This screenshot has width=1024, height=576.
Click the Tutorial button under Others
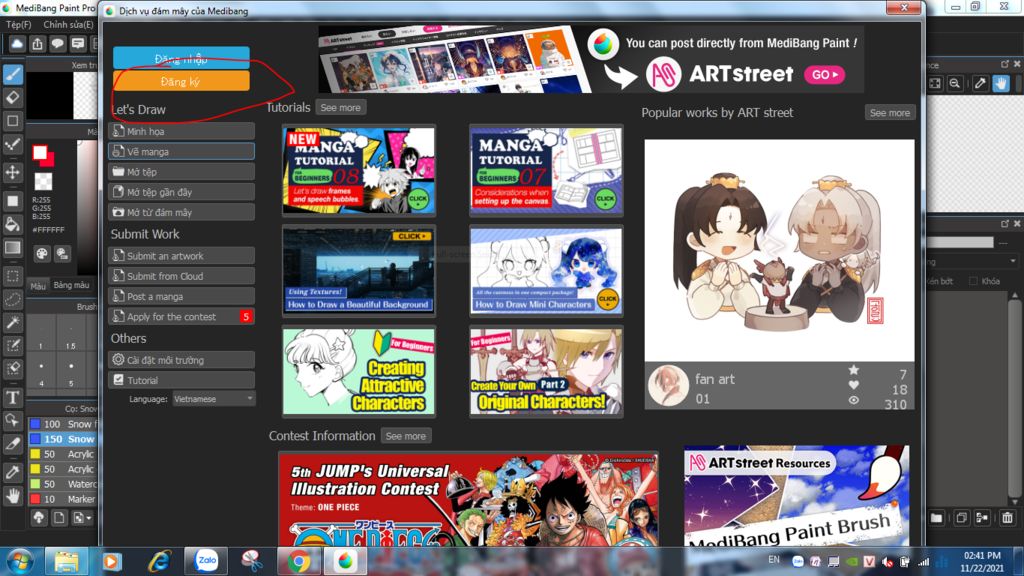pyautogui.click(x=182, y=380)
